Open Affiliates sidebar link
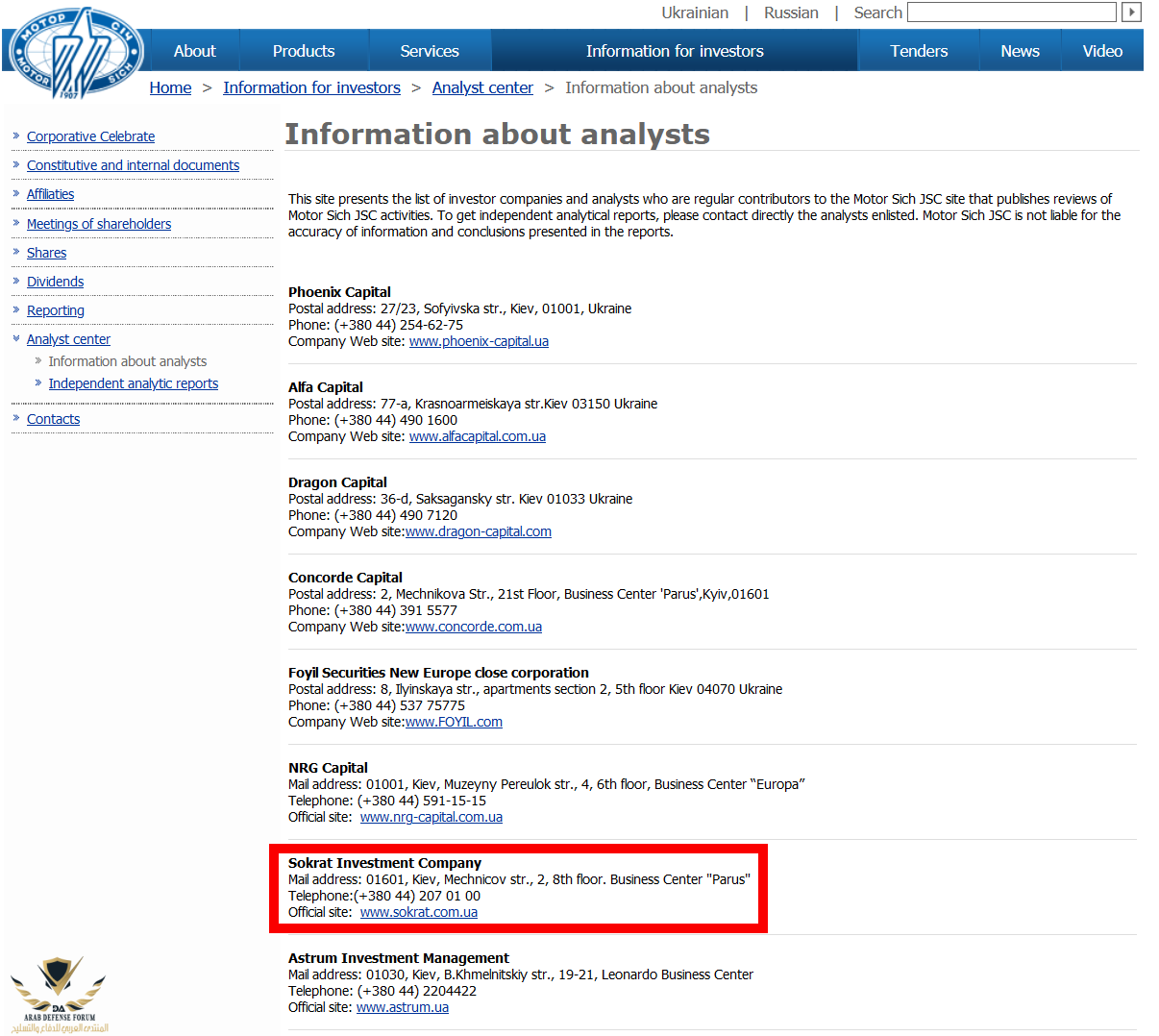The height and width of the screenshot is (1036, 1159). pos(50,194)
